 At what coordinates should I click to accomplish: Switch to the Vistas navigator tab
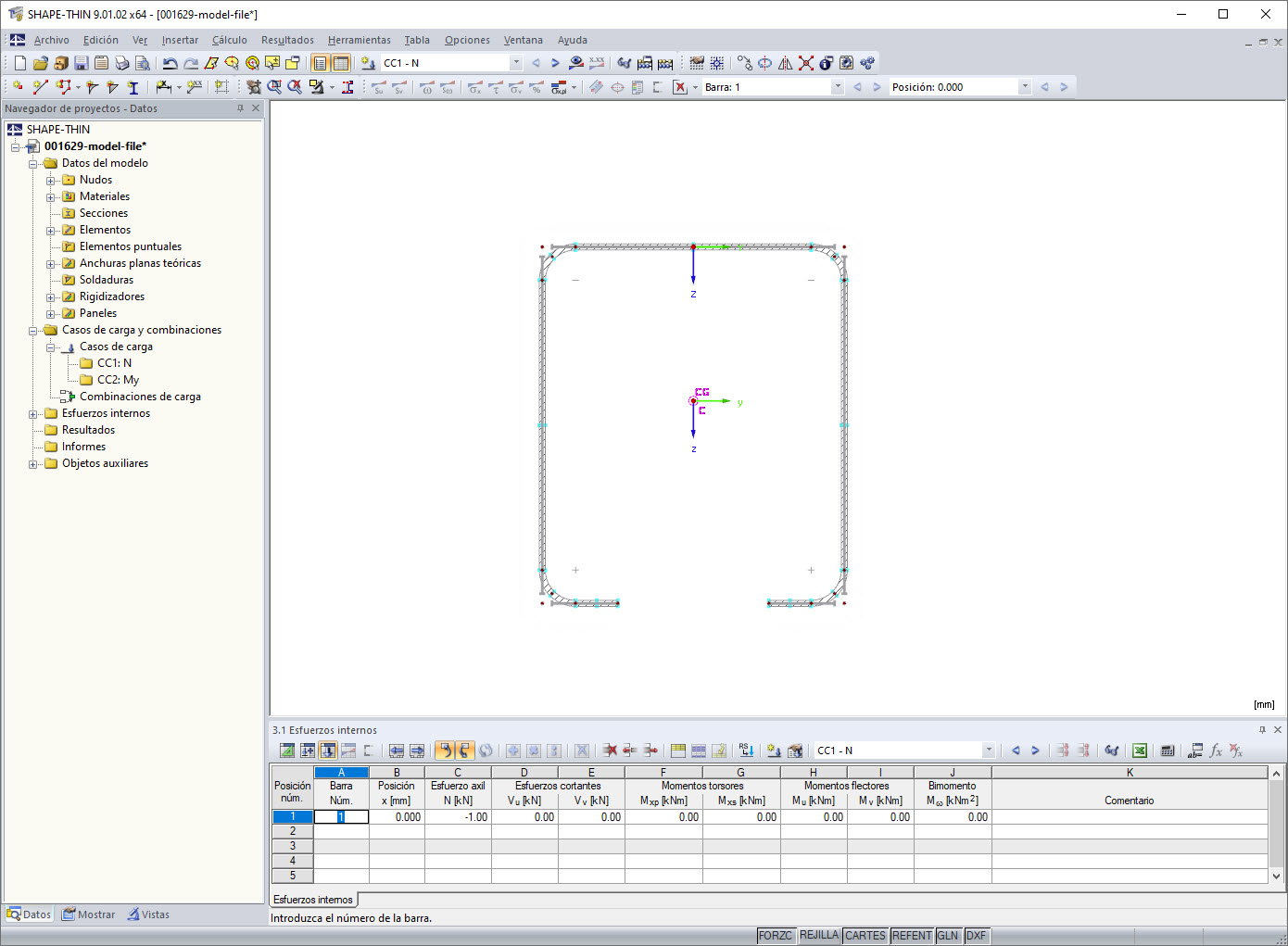point(148,914)
